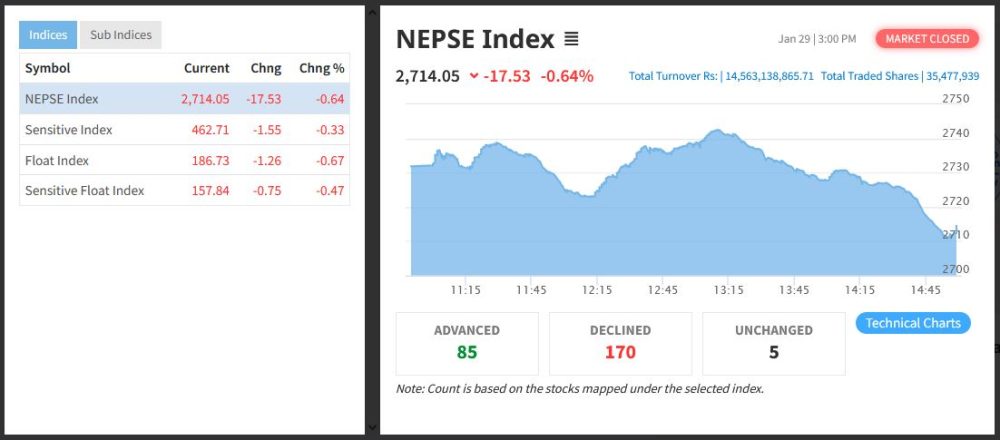Select the Indices tab

(x=48, y=35)
